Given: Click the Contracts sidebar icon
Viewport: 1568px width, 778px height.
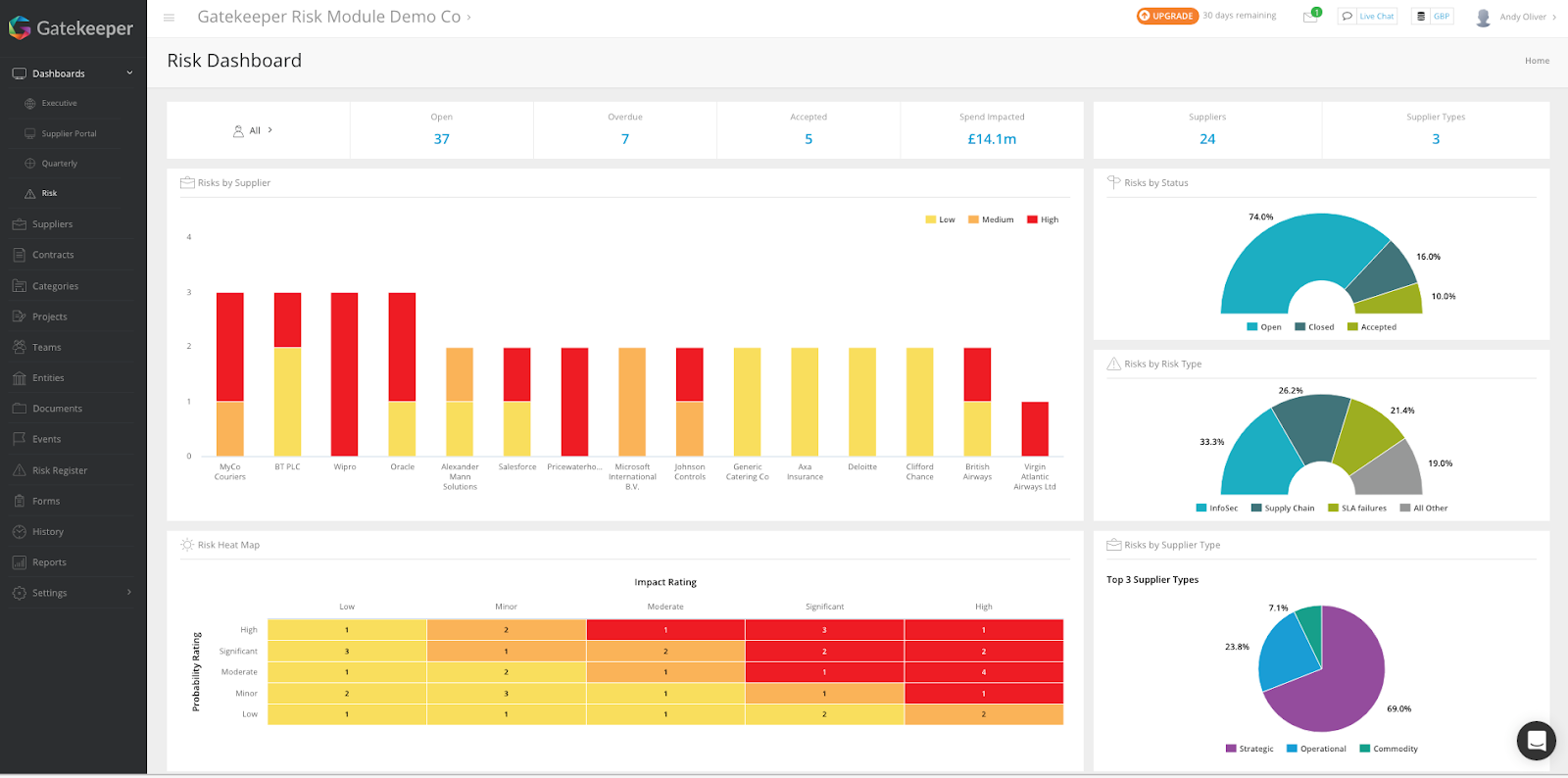Looking at the screenshot, I should coord(19,255).
